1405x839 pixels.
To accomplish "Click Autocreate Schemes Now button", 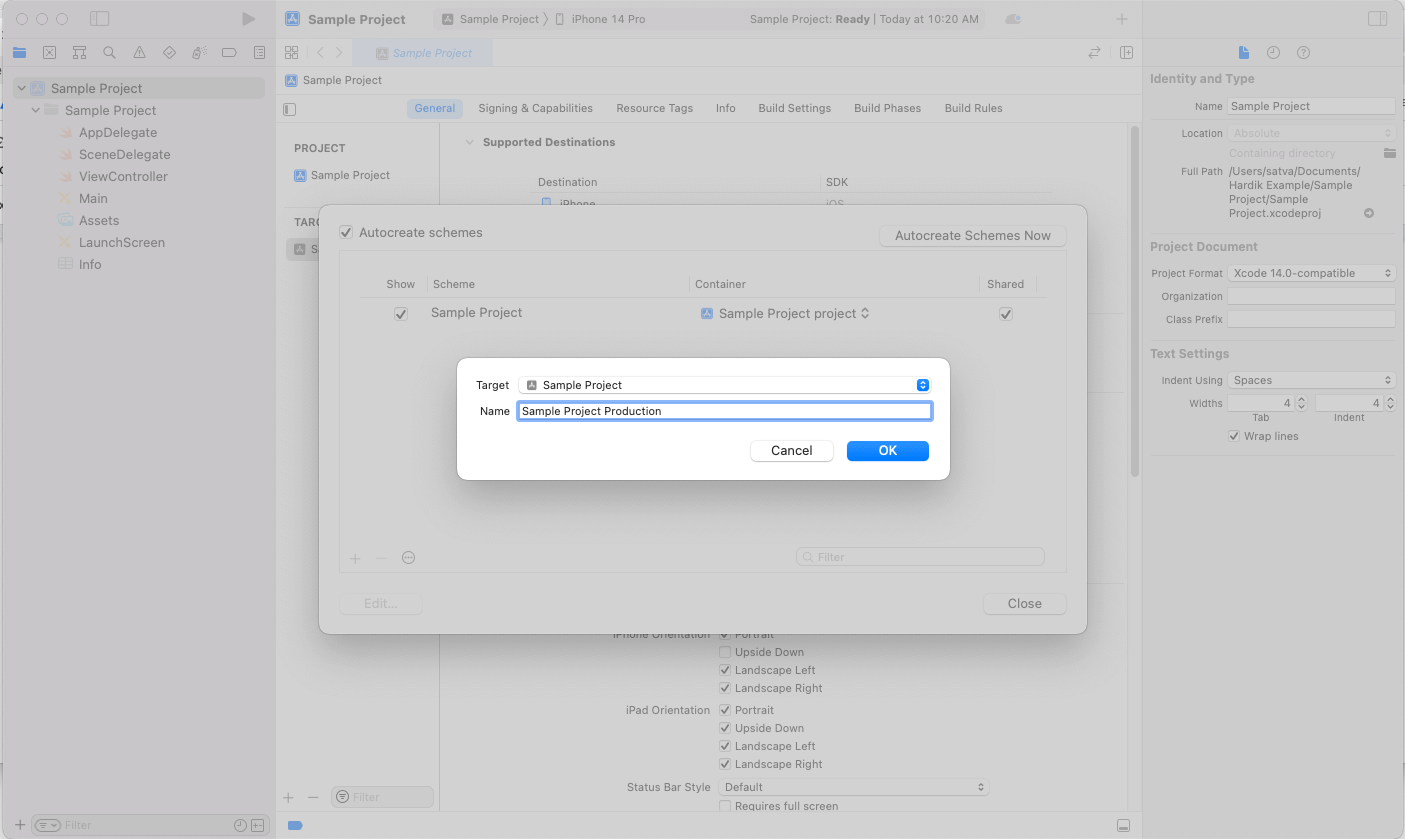I will pyautogui.click(x=973, y=236).
